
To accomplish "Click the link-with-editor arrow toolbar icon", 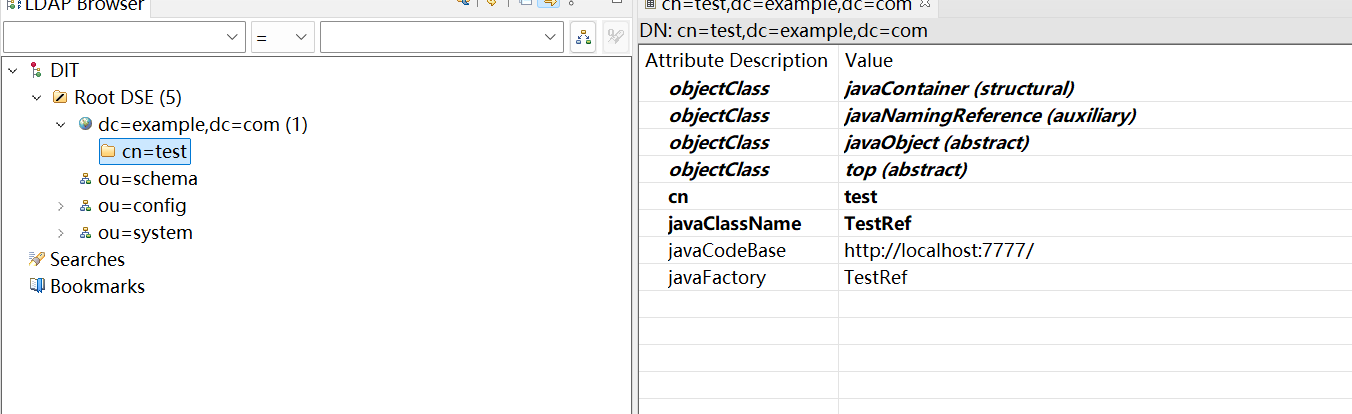I will coord(548,3).
